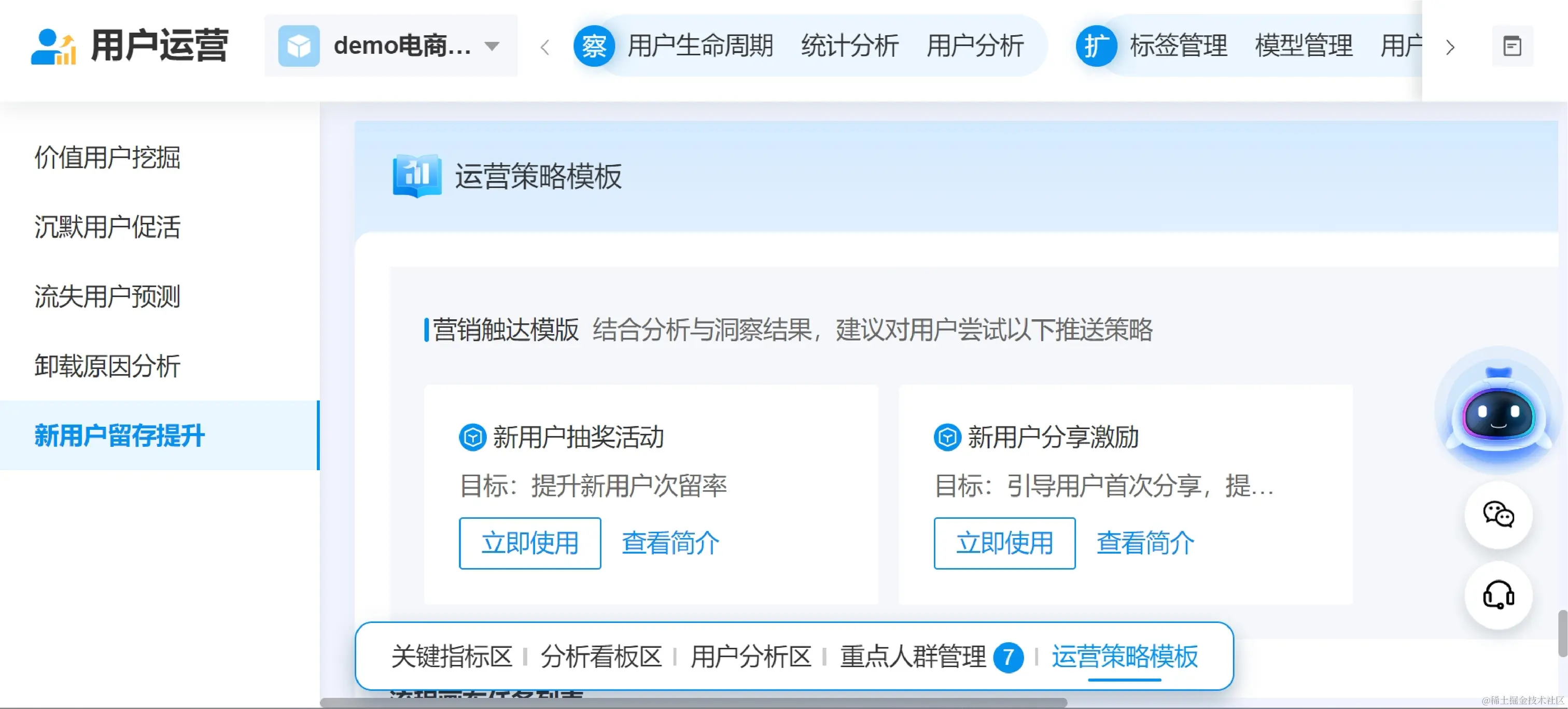Jump to 用户分析区 section

pyautogui.click(x=751, y=657)
